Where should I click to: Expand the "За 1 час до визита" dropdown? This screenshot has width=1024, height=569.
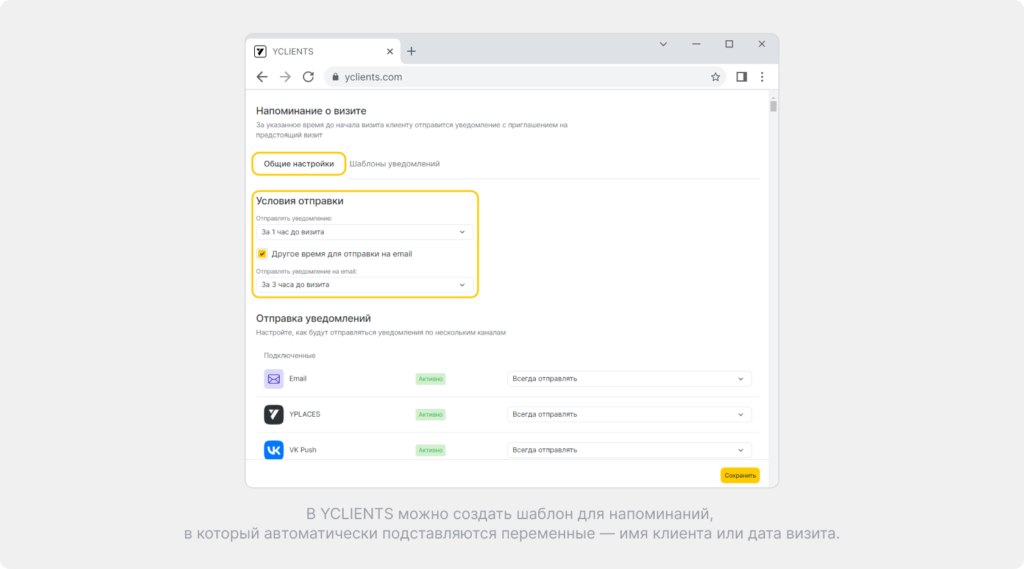[x=364, y=232]
